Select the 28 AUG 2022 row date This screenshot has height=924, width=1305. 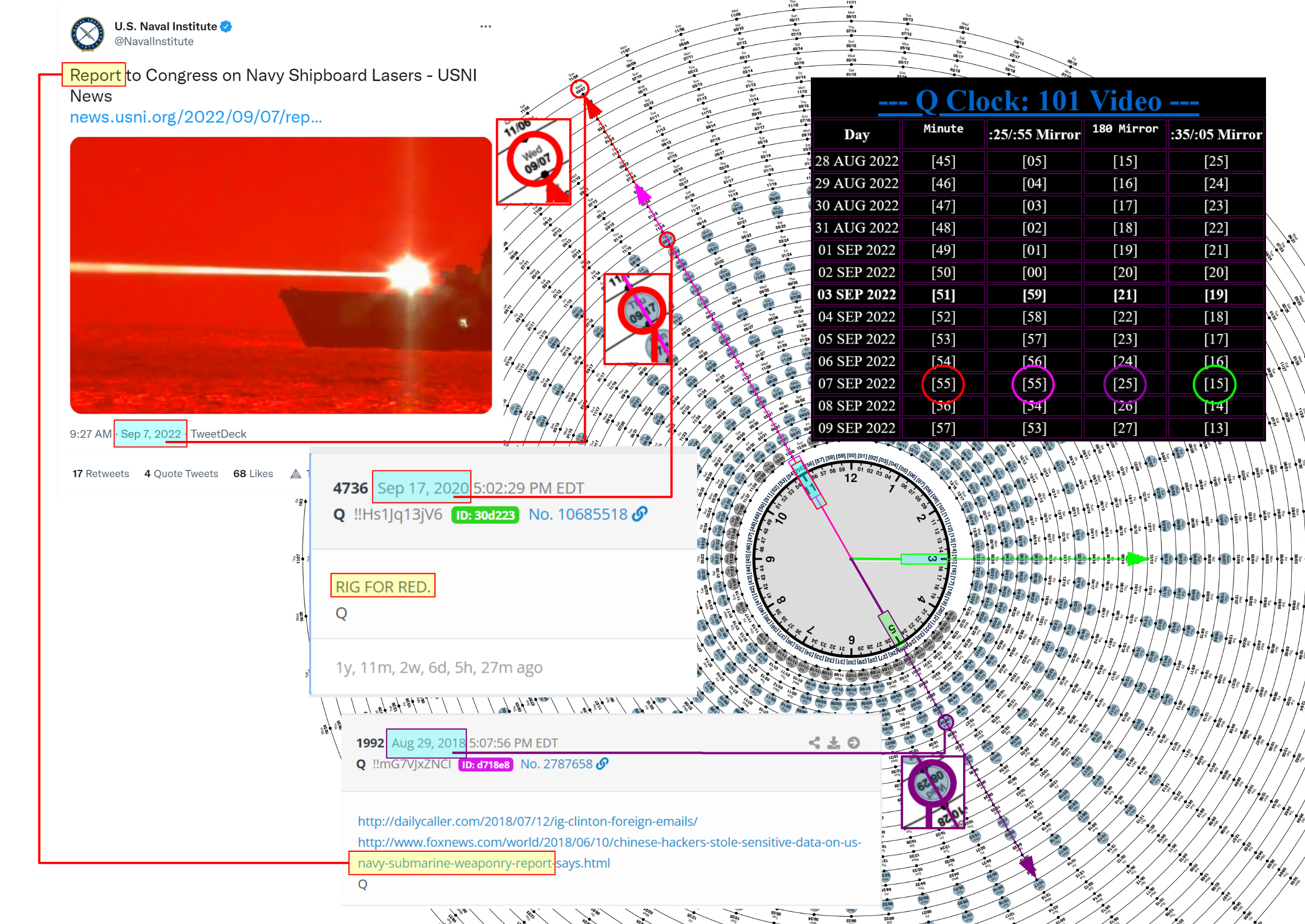pos(857,161)
